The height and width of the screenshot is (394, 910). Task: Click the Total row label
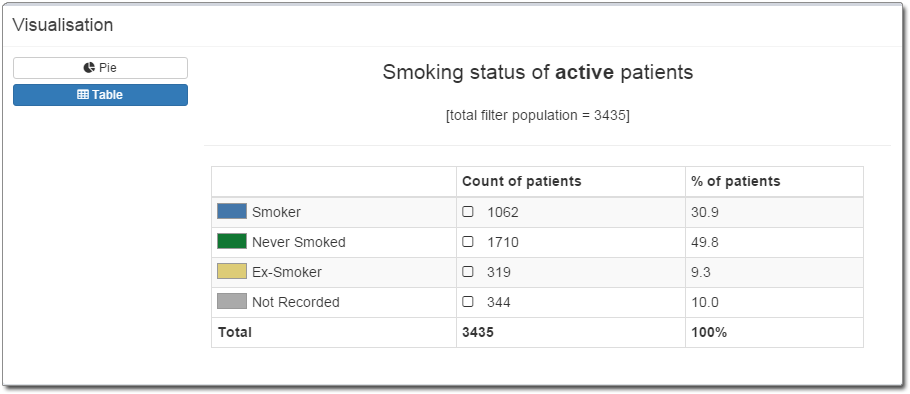234,332
